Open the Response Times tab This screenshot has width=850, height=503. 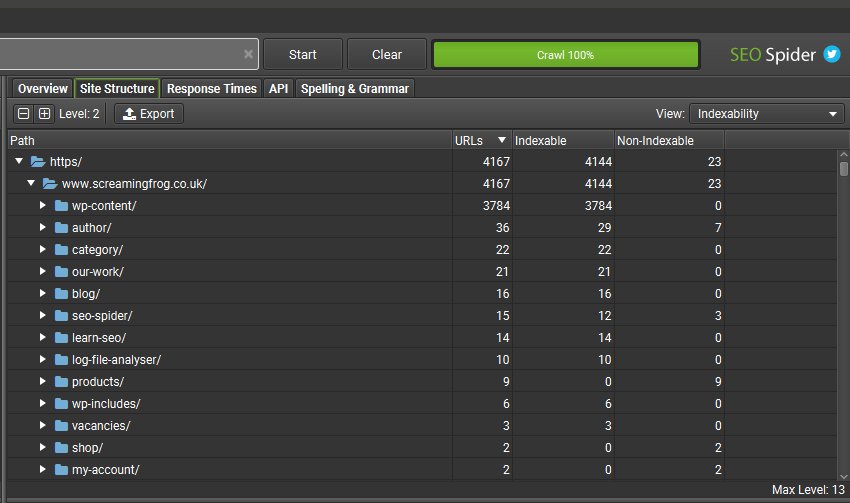pyautogui.click(x=211, y=88)
